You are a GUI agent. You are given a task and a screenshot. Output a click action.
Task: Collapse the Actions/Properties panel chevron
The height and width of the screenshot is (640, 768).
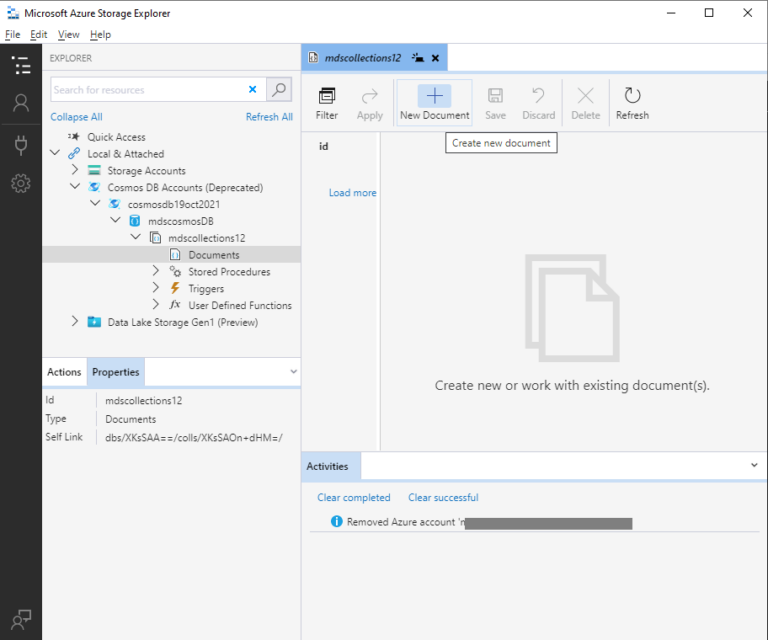[x=293, y=372]
